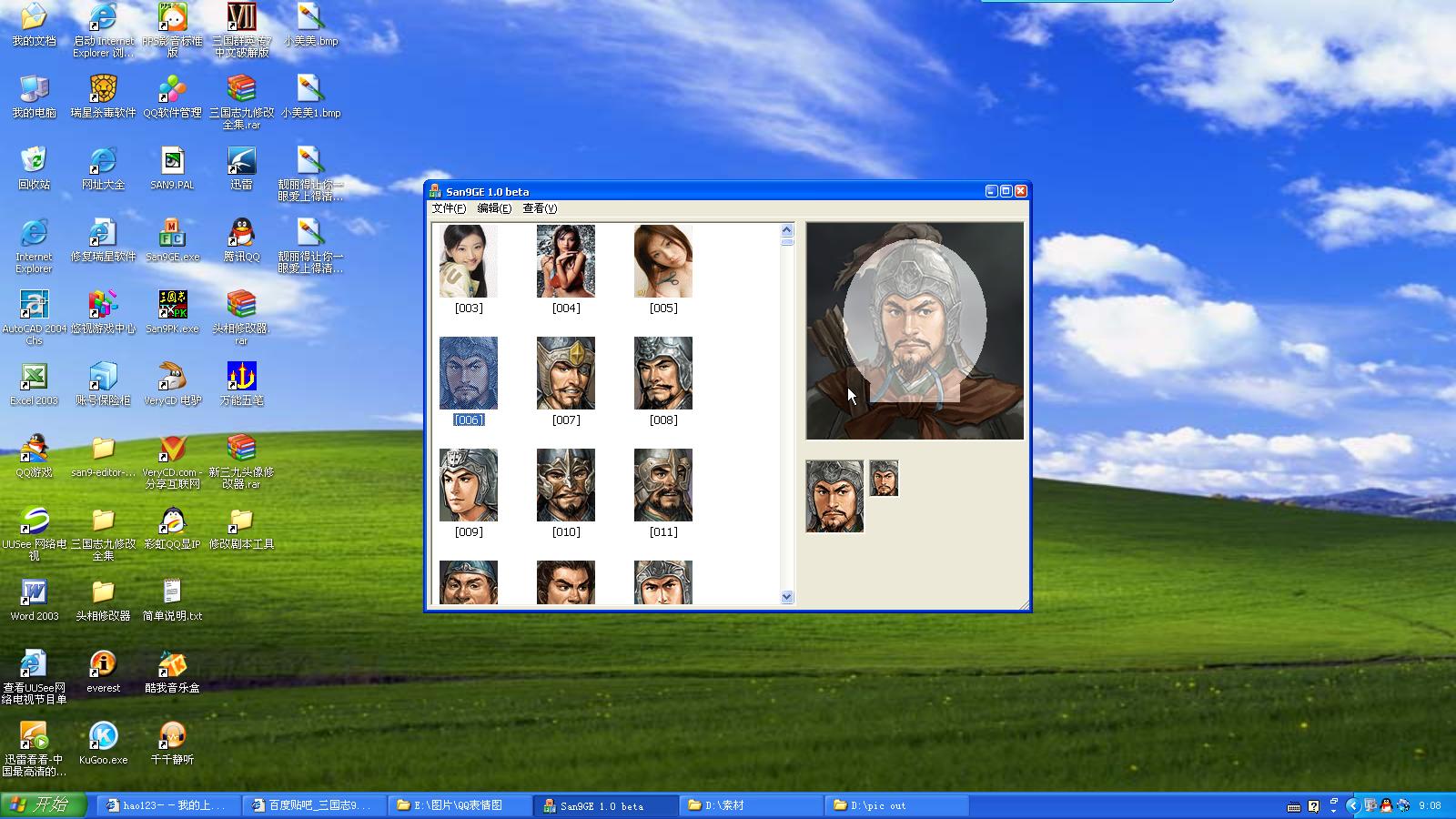Image resolution: width=1456 pixels, height=819 pixels.
Task: Open the 查看(V) menu
Action: [x=540, y=208]
